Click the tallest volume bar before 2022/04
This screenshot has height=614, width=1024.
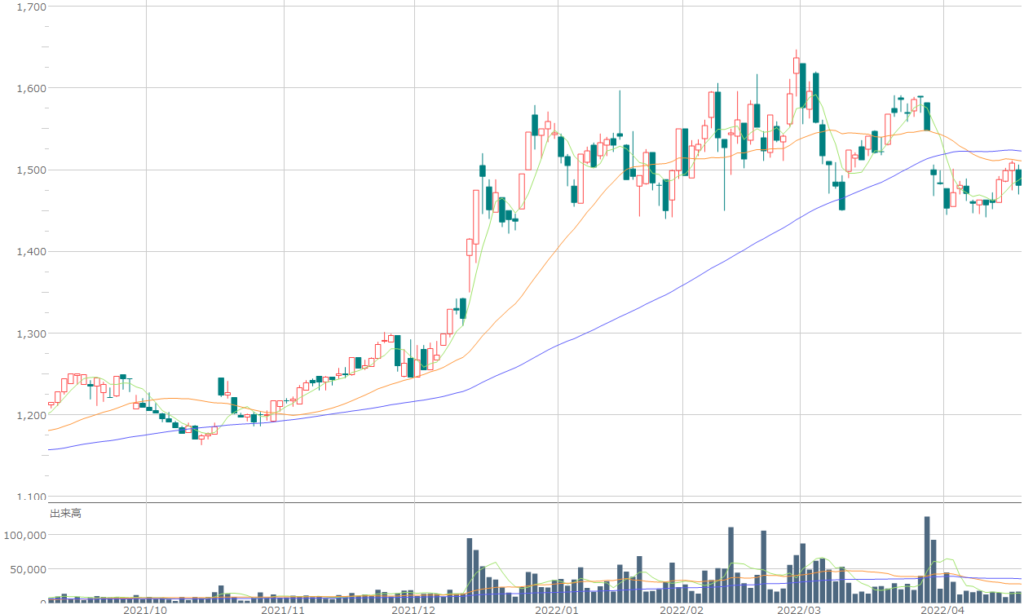click(x=927, y=559)
